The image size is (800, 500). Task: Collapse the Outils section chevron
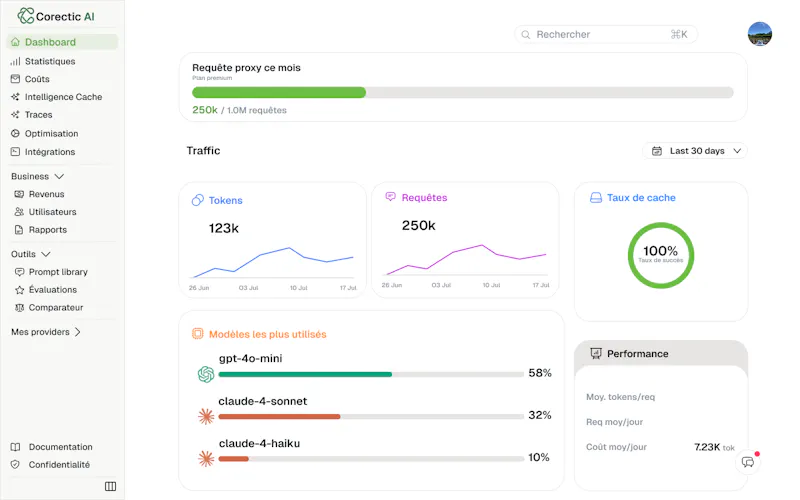[46, 254]
